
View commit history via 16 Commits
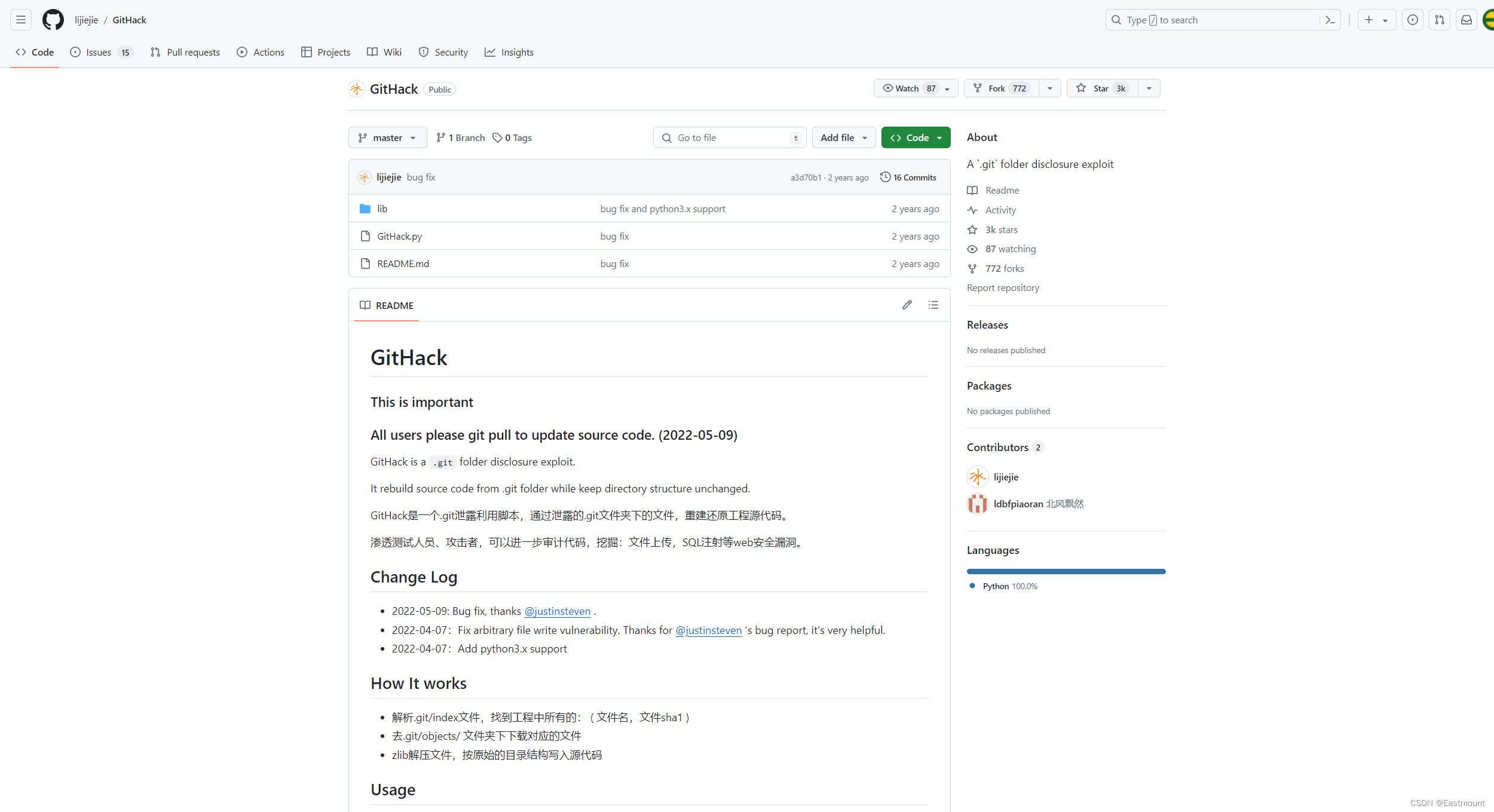908,177
